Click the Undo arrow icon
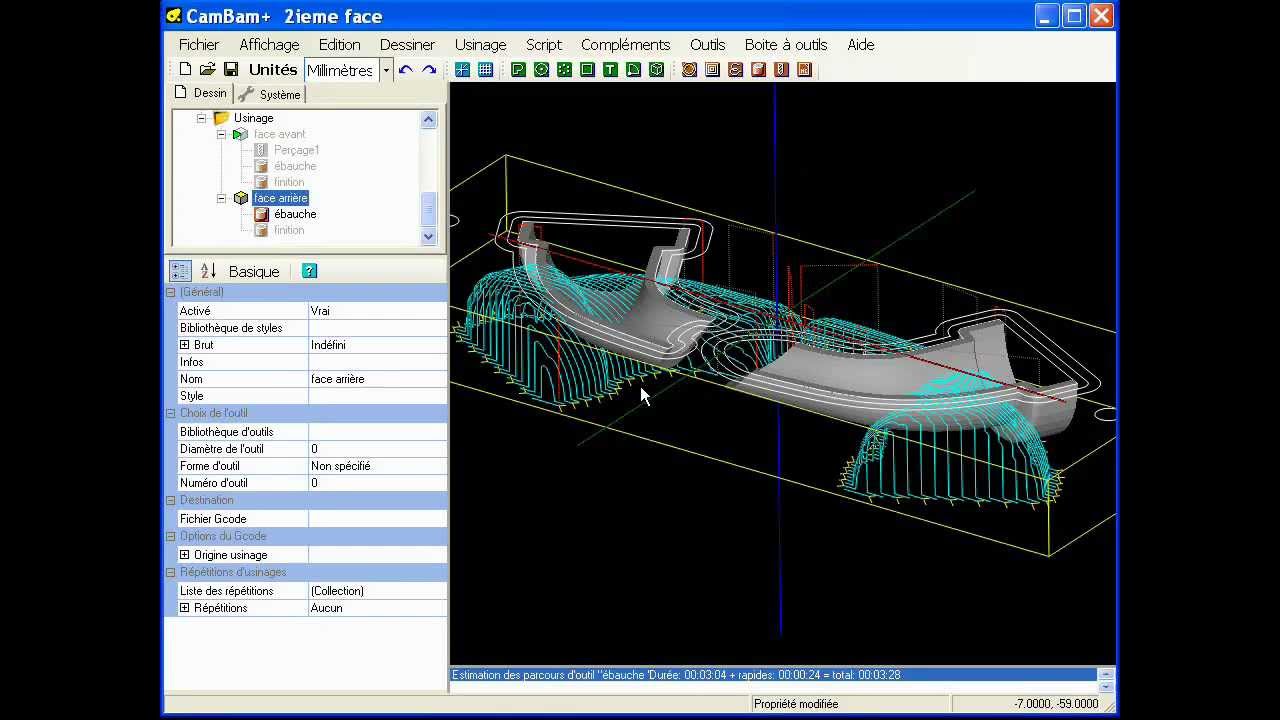 point(405,69)
